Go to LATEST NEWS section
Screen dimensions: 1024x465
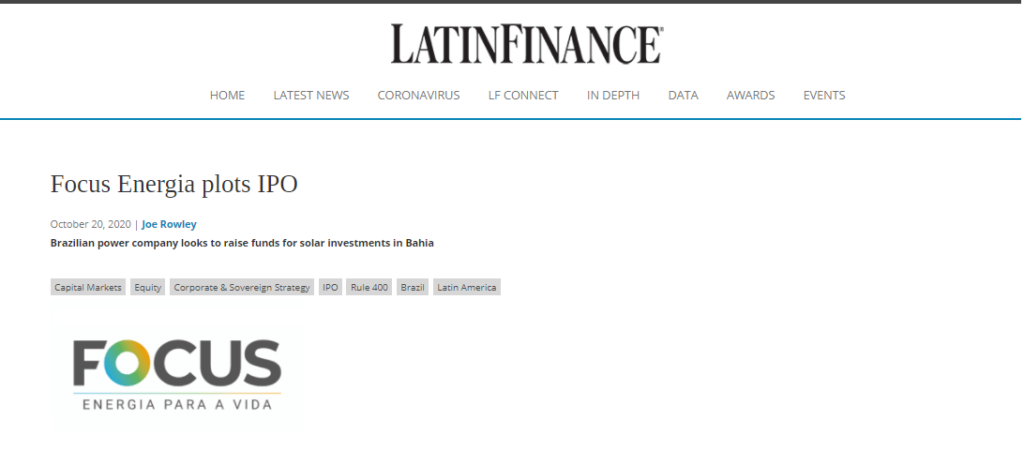point(311,95)
